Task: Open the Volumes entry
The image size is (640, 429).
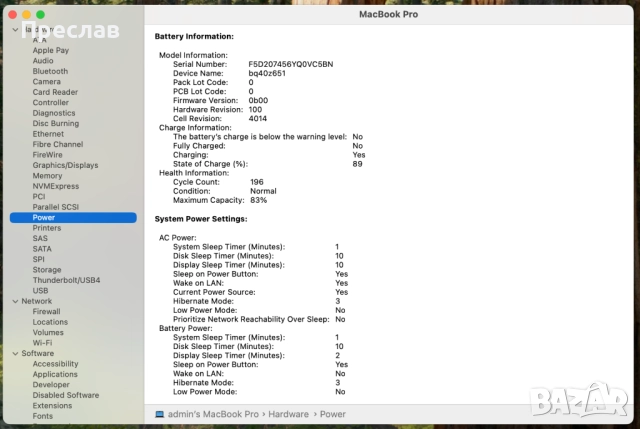Action: coord(48,332)
